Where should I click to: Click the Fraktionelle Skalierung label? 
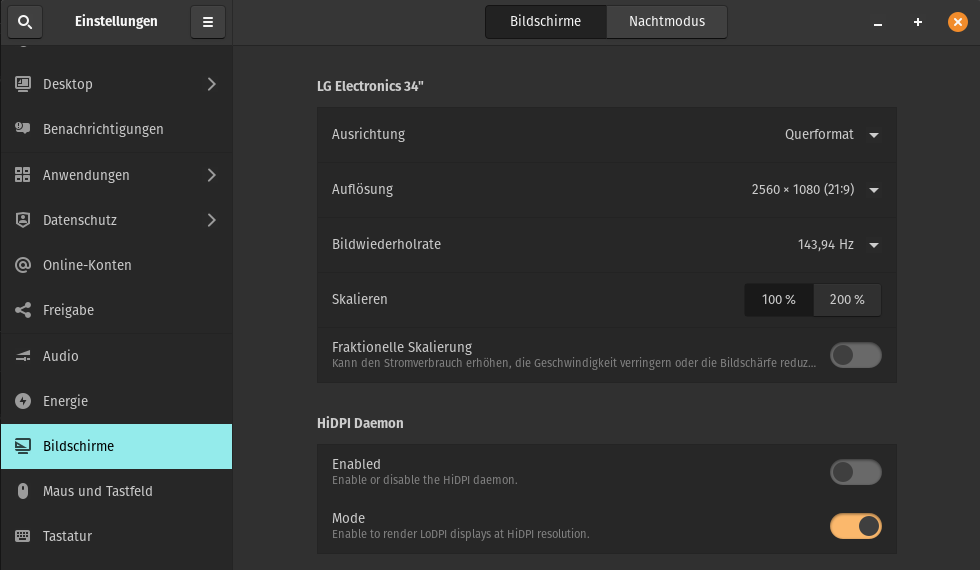point(402,347)
